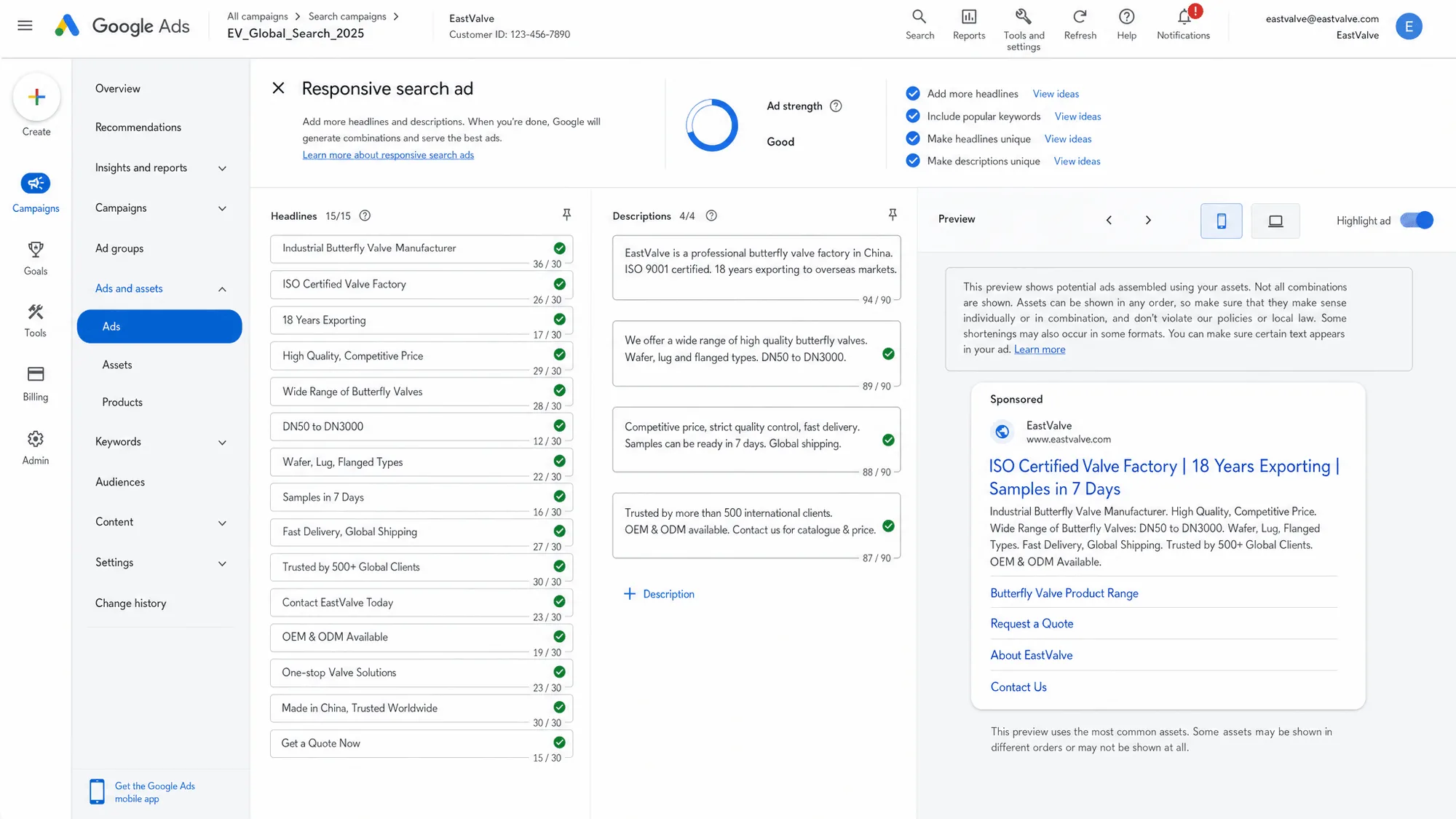Open Goals trophy in sidebar
The width and height of the screenshot is (1456, 819).
click(36, 250)
